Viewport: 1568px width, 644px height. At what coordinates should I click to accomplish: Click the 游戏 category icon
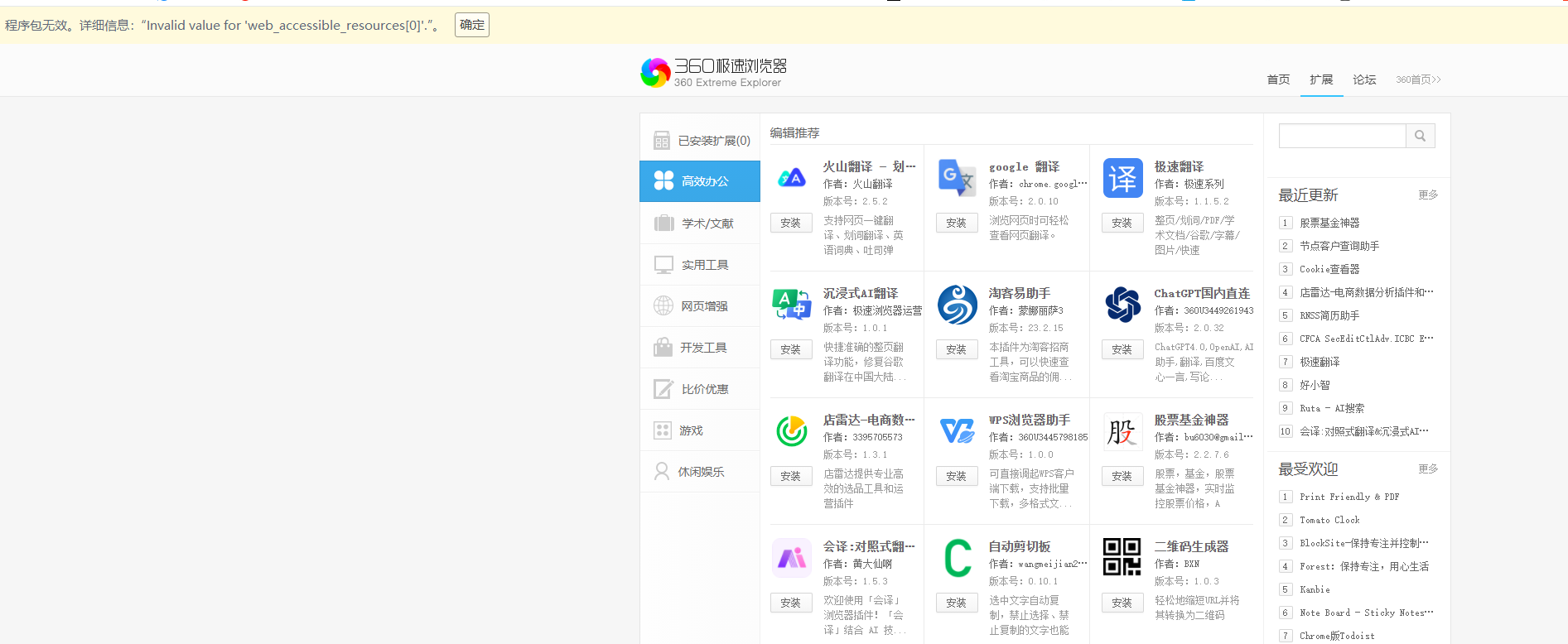pyautogui.click(x=663, y=430)
